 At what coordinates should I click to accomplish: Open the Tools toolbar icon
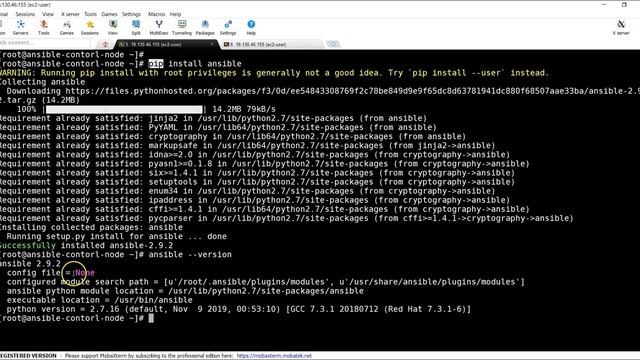coord(44,28)
